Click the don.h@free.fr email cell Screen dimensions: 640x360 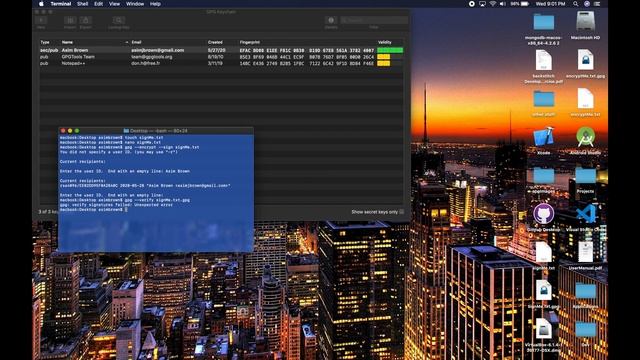coord(146,63)
